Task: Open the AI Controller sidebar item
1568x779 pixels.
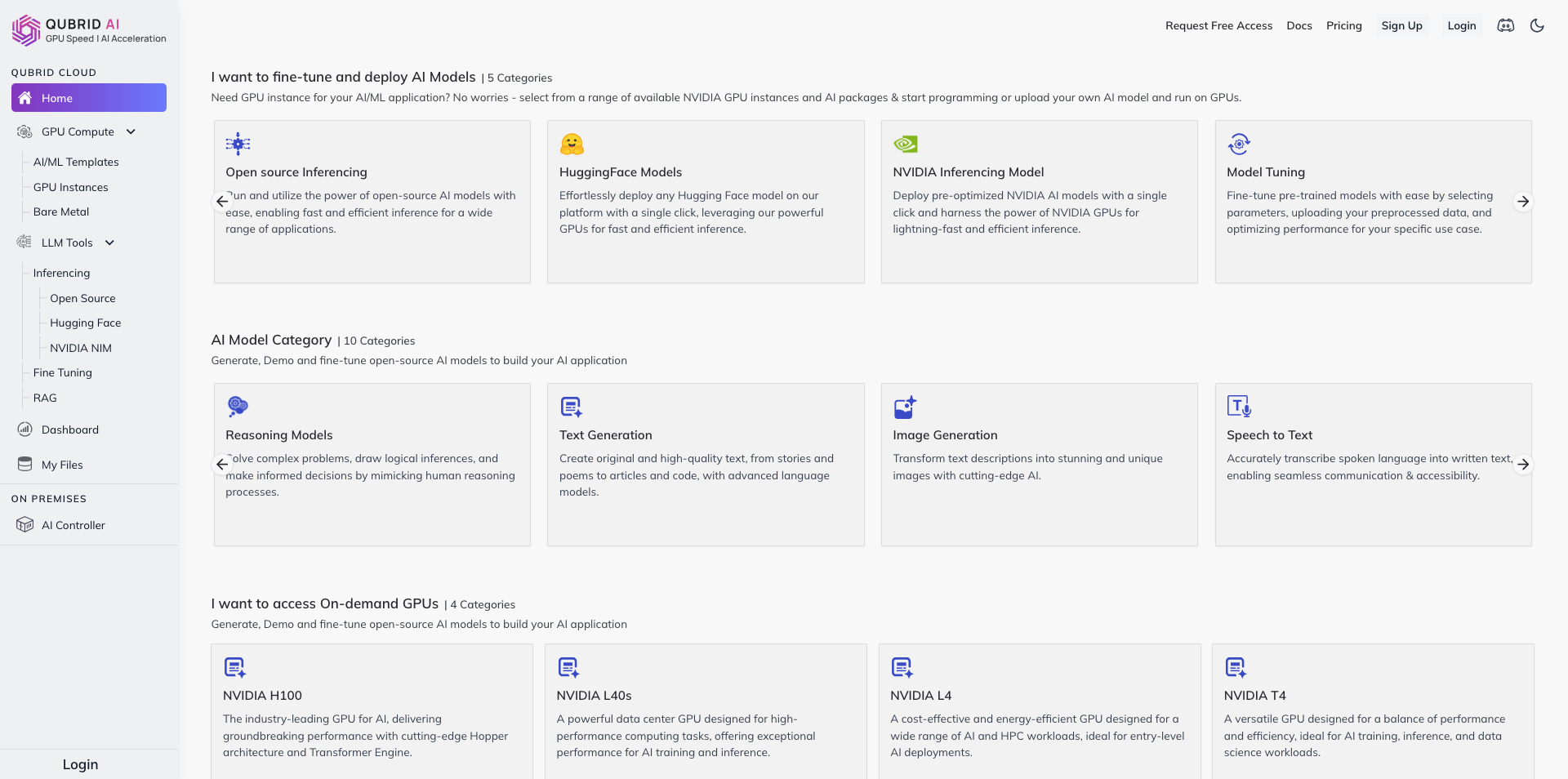Action: 73,525
